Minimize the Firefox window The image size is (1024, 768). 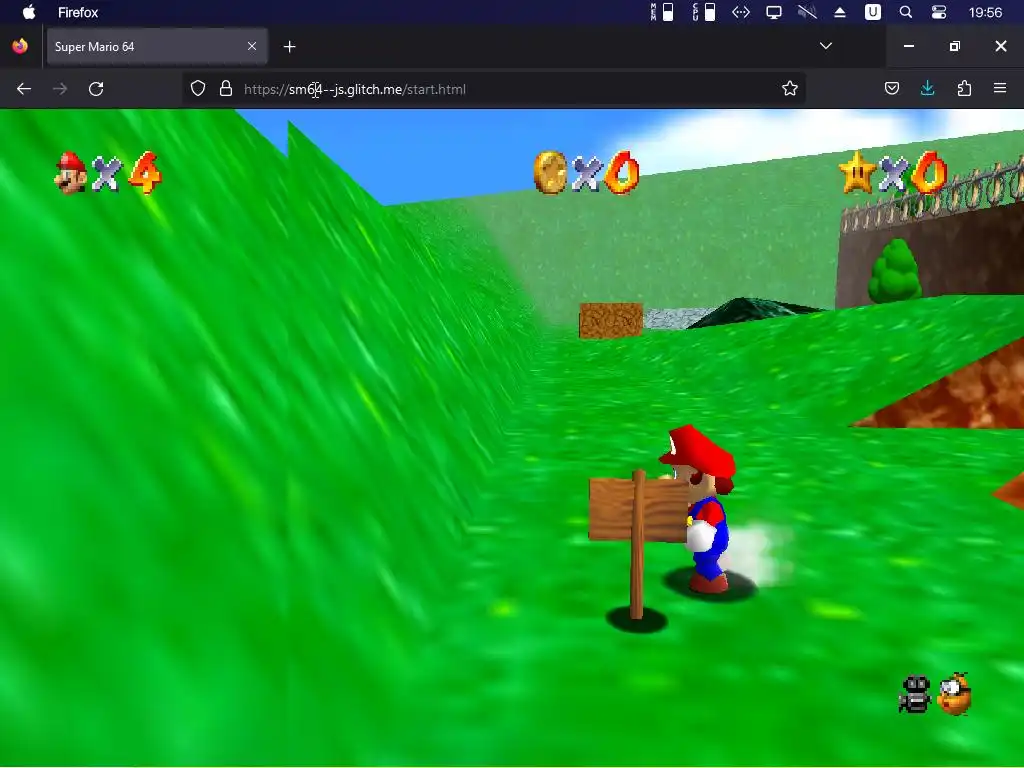point(908,46)
